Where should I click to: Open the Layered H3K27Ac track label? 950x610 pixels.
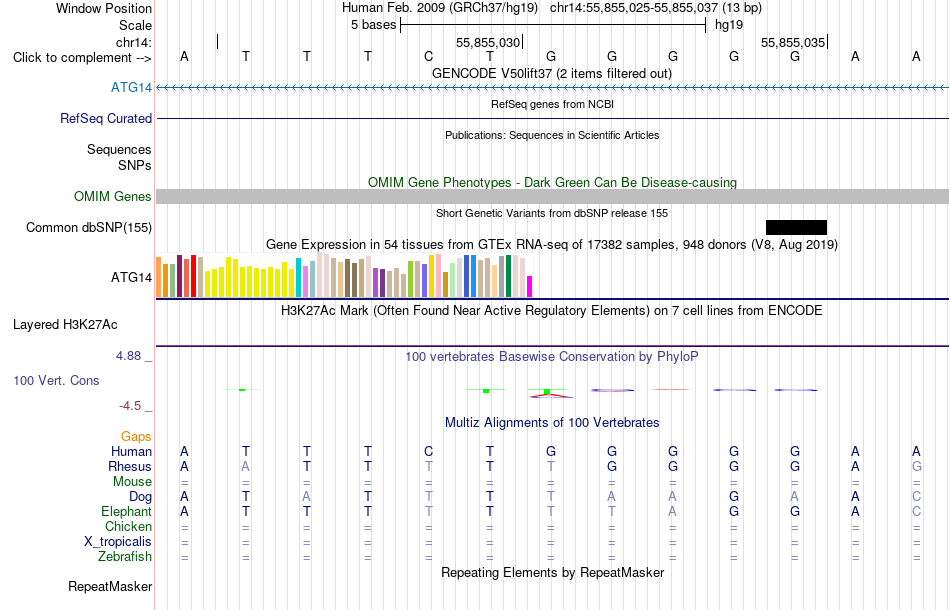click(65, 325)
